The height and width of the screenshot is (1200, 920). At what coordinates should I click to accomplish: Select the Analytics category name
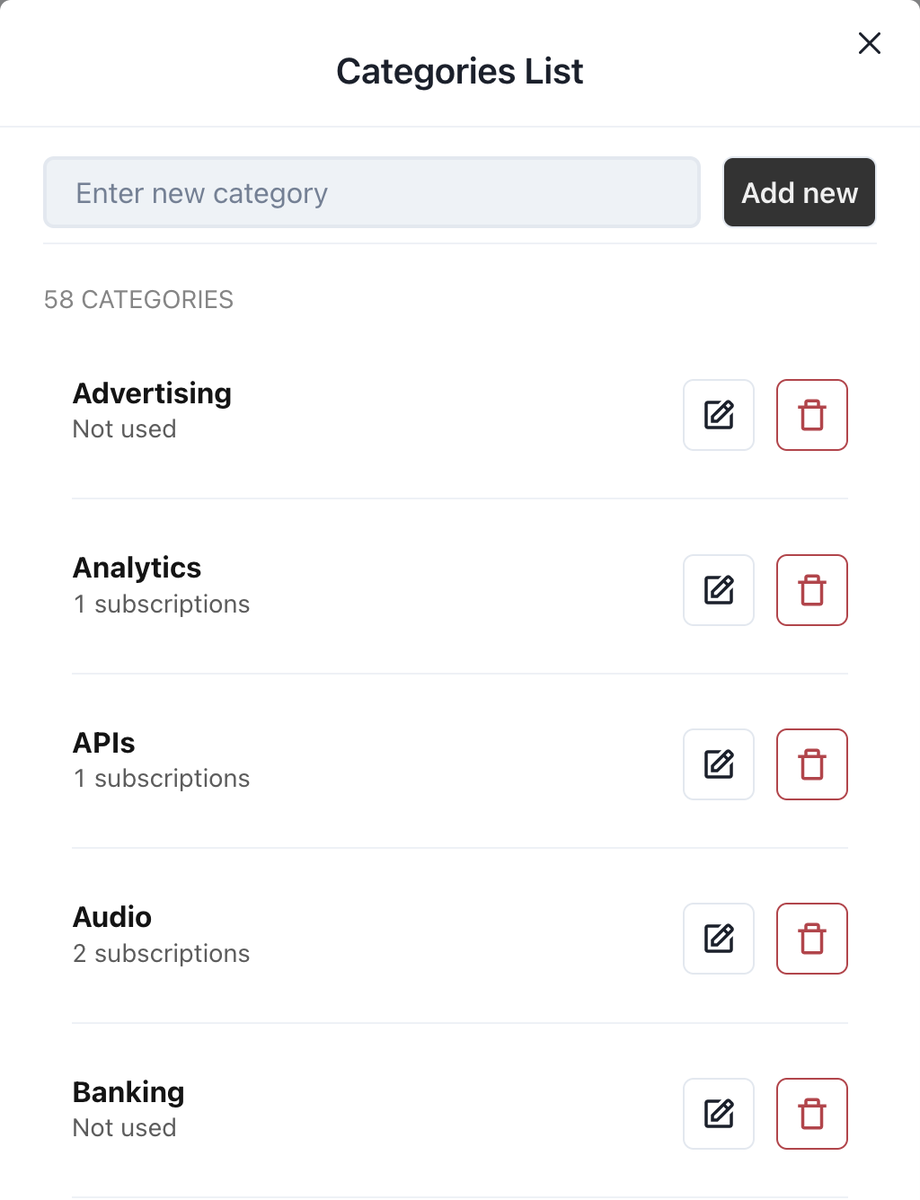[x=137, y=568]
